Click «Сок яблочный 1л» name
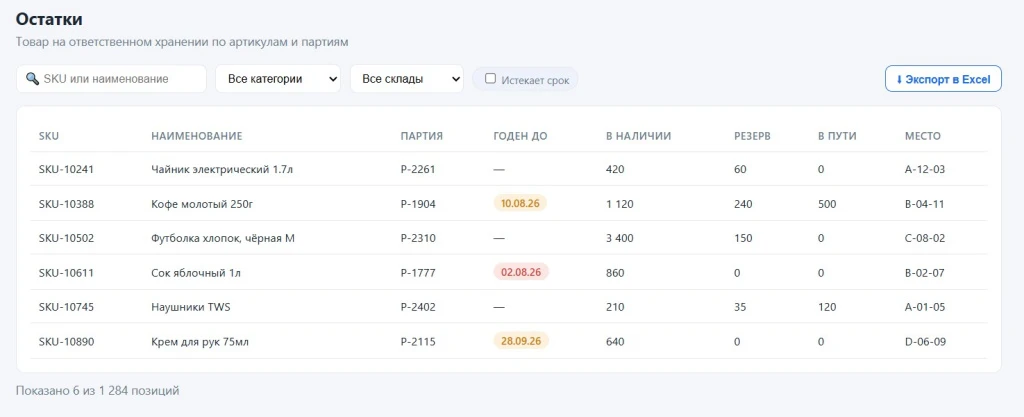 [x=196, y=273]
